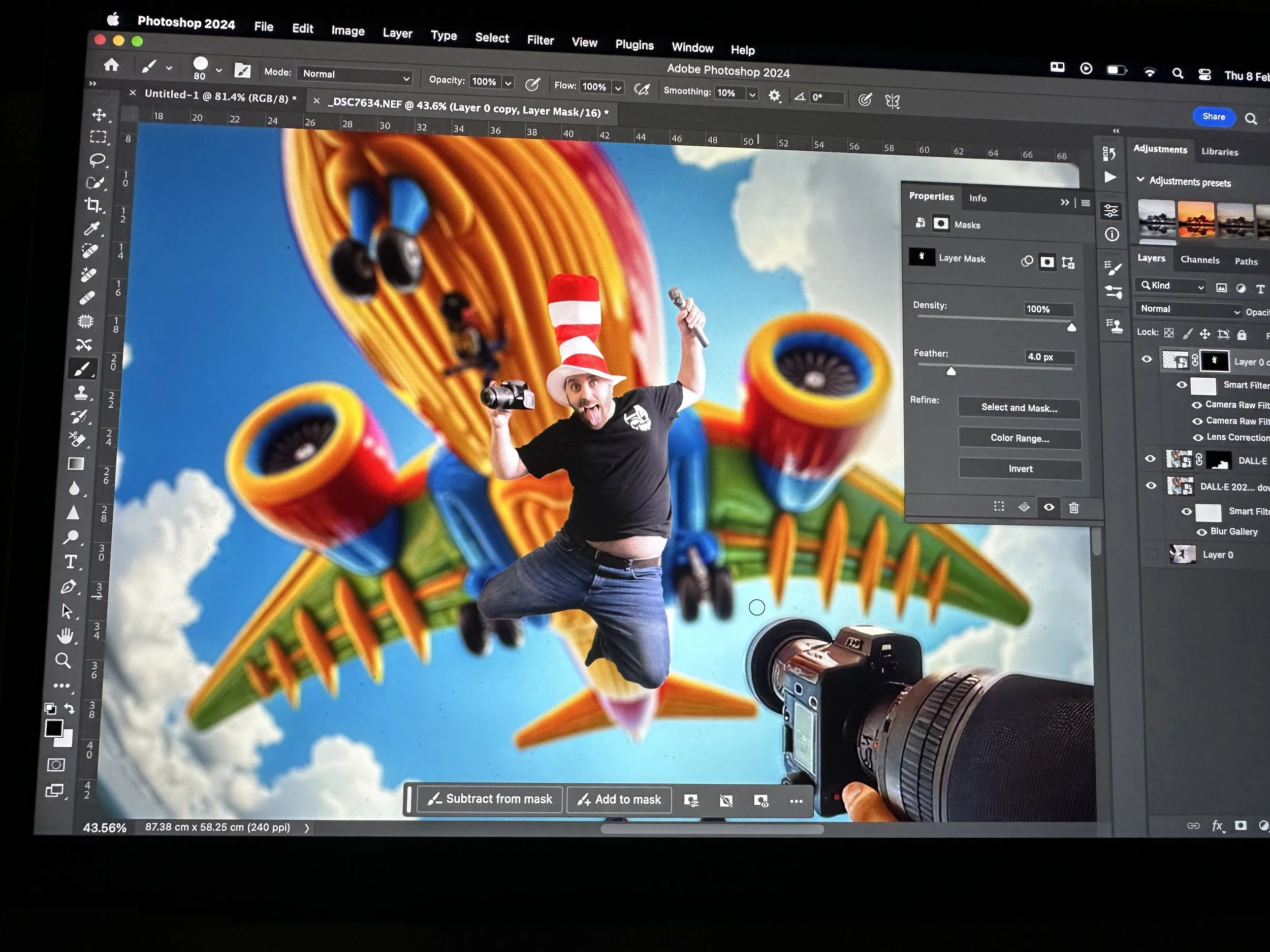Click the foreground color swatch
Viewport: 1270px width, 952px height.
pos(54,728)
